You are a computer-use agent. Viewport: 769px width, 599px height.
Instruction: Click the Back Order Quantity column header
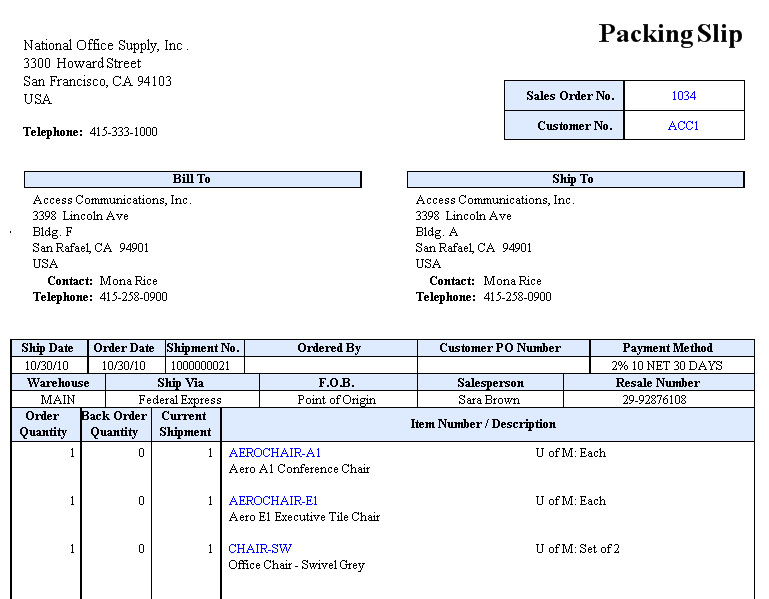[x=114, y=424]
